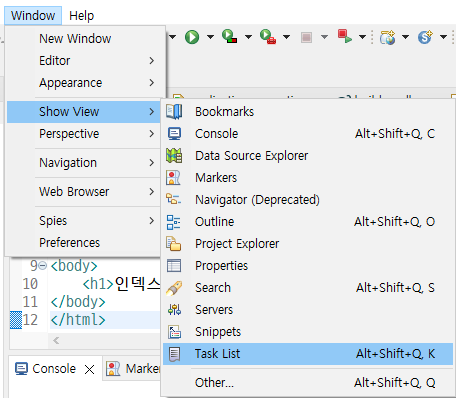Click the red relaunch toolbar icon
456x398 pixels.
coord(345,36)
